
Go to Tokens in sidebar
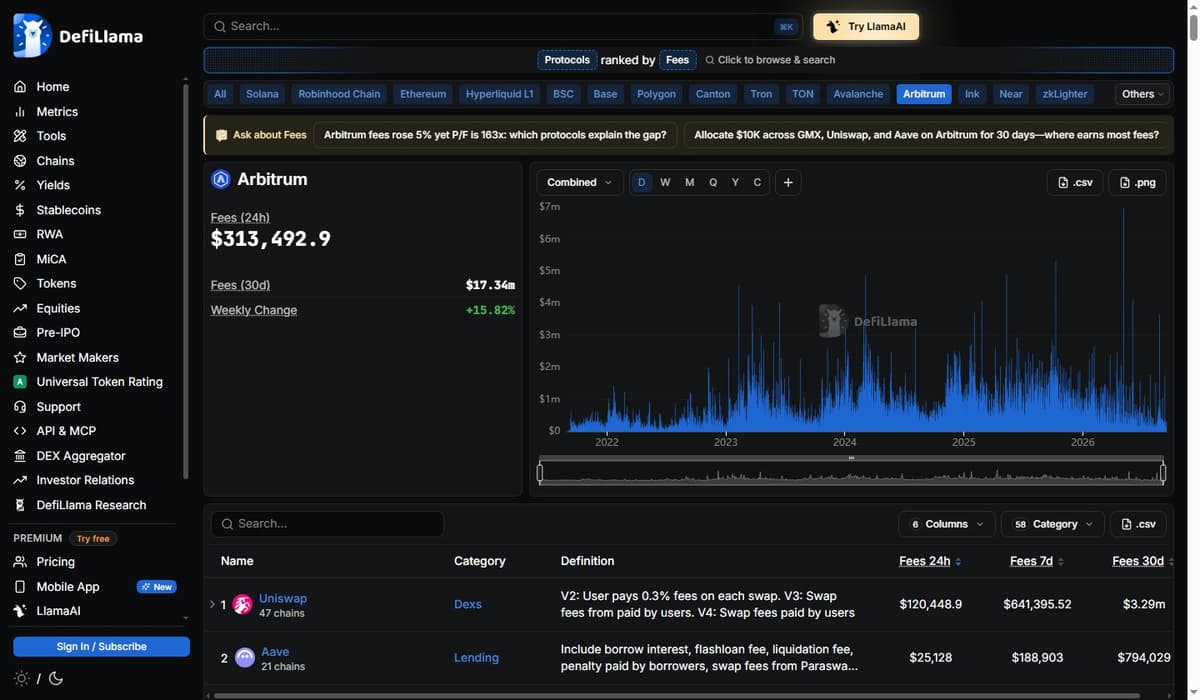56,283
